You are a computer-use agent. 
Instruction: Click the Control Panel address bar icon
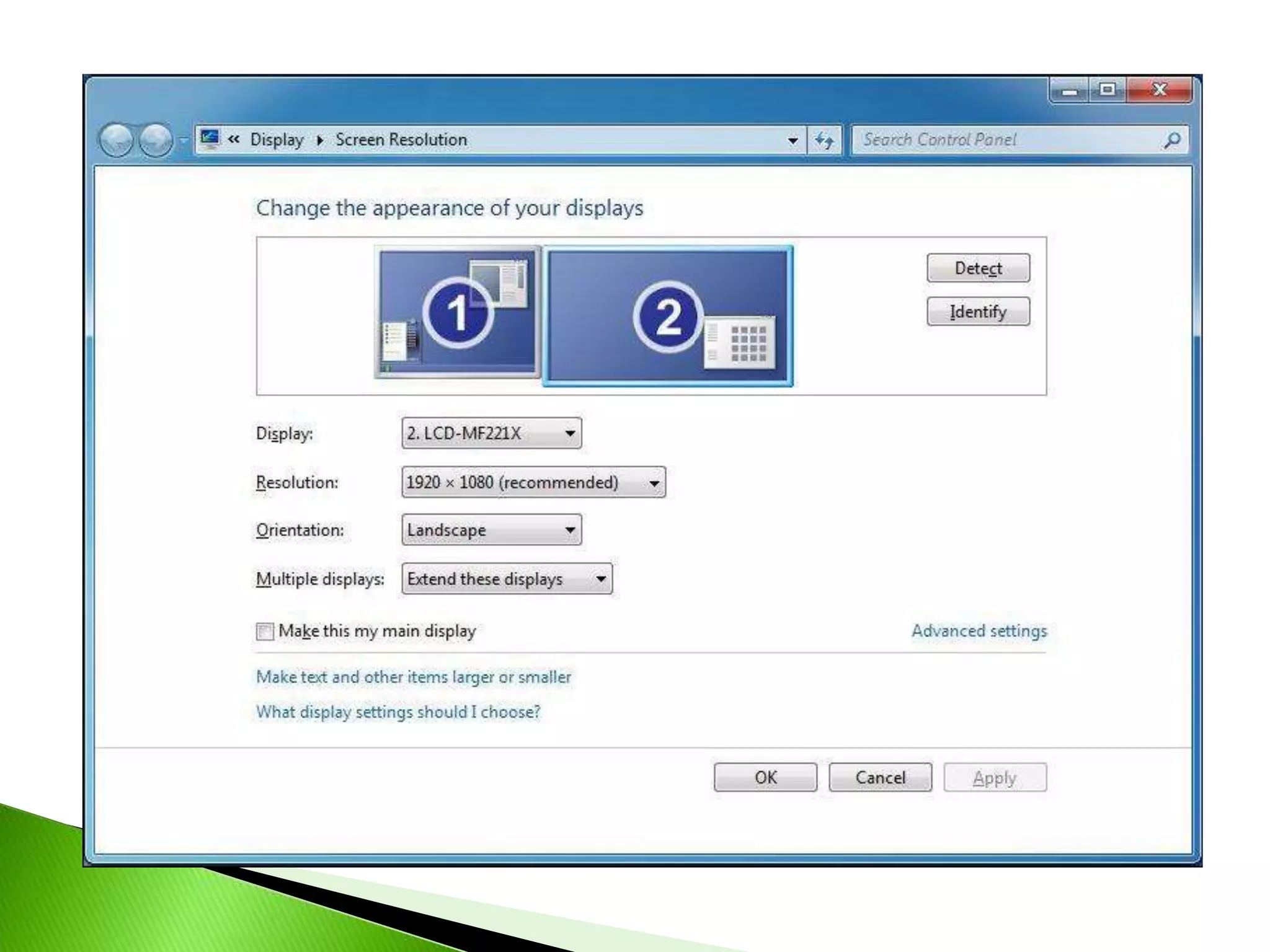click(210, 139)
